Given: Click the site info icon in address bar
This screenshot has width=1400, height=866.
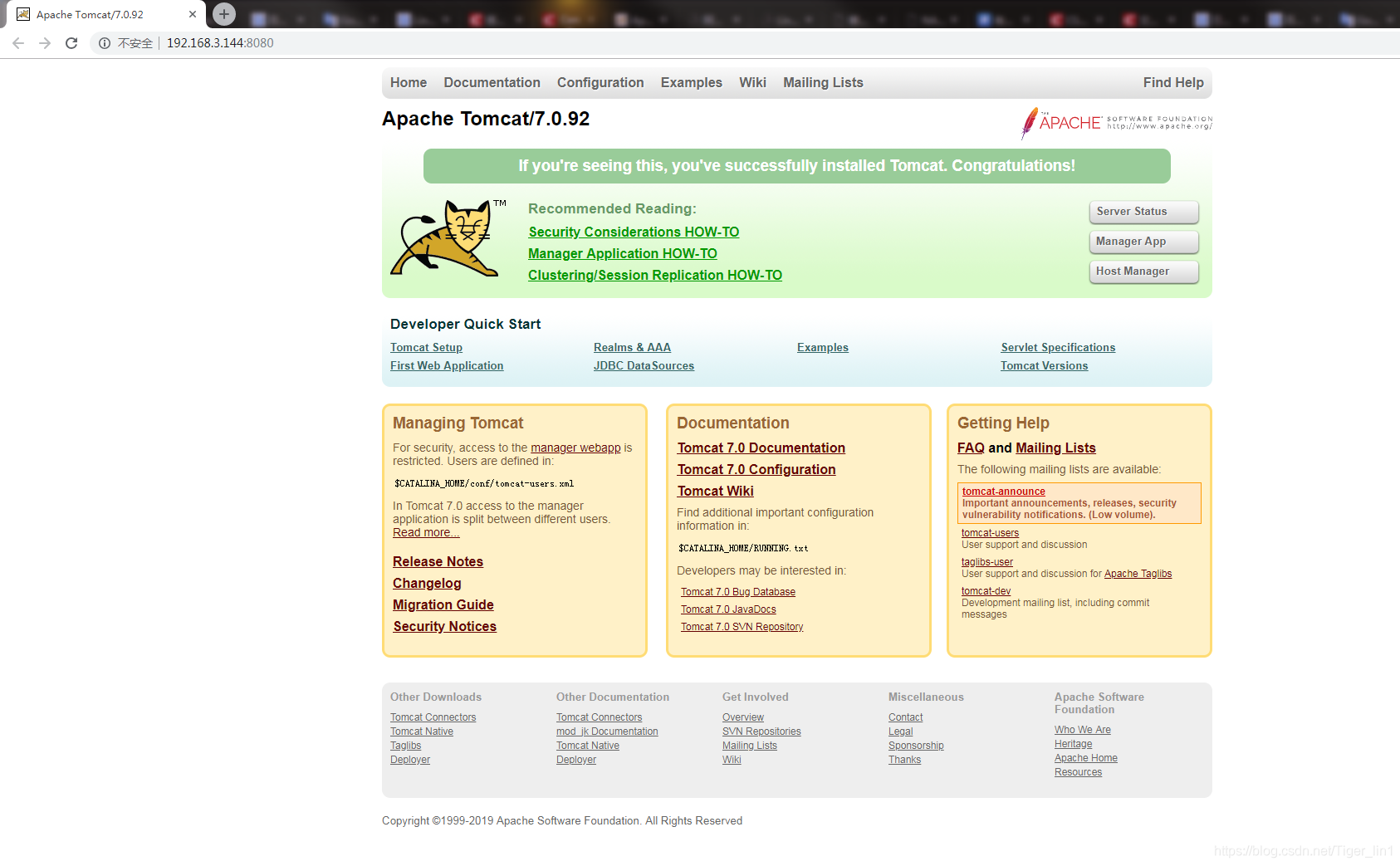Looking at the screenshot, I should pos(105,43).
